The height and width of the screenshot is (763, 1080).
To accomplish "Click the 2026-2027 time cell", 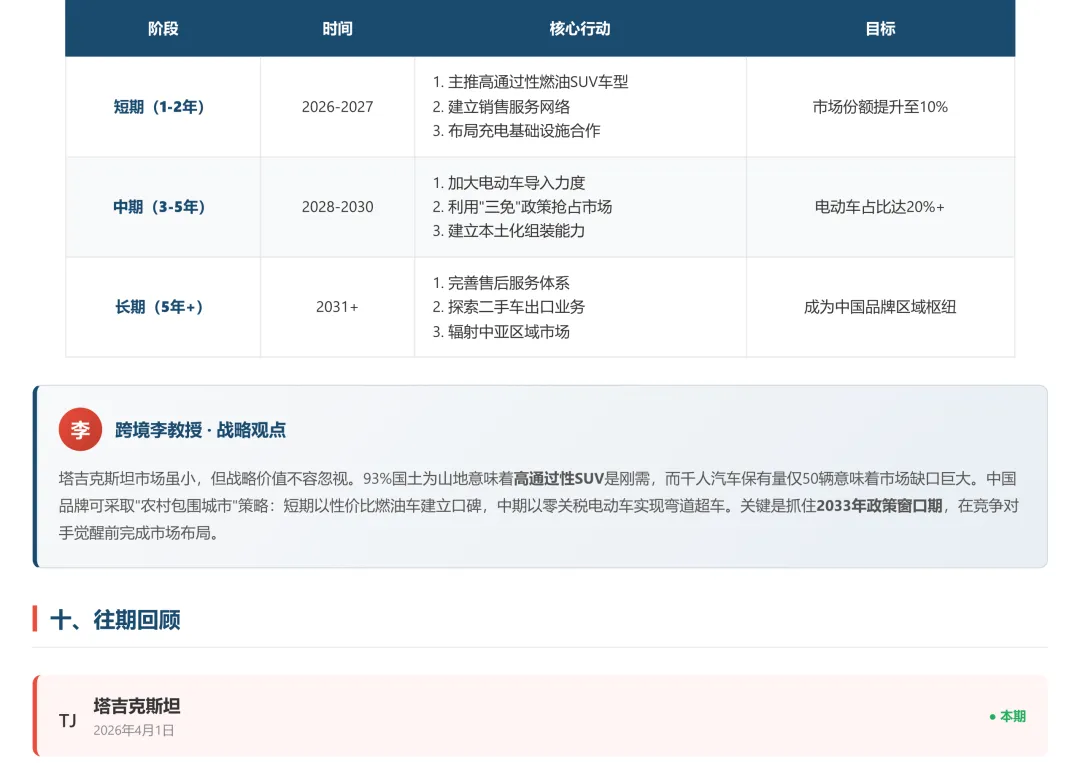I will (338, 107).
